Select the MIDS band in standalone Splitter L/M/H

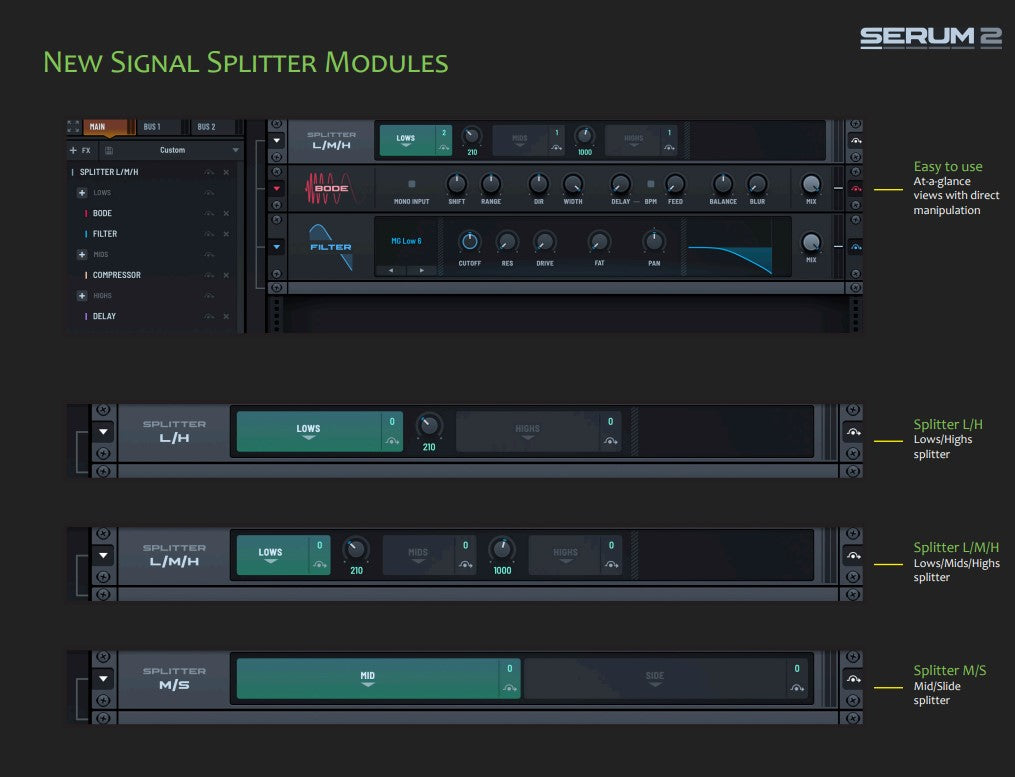(x=418, y=555)
